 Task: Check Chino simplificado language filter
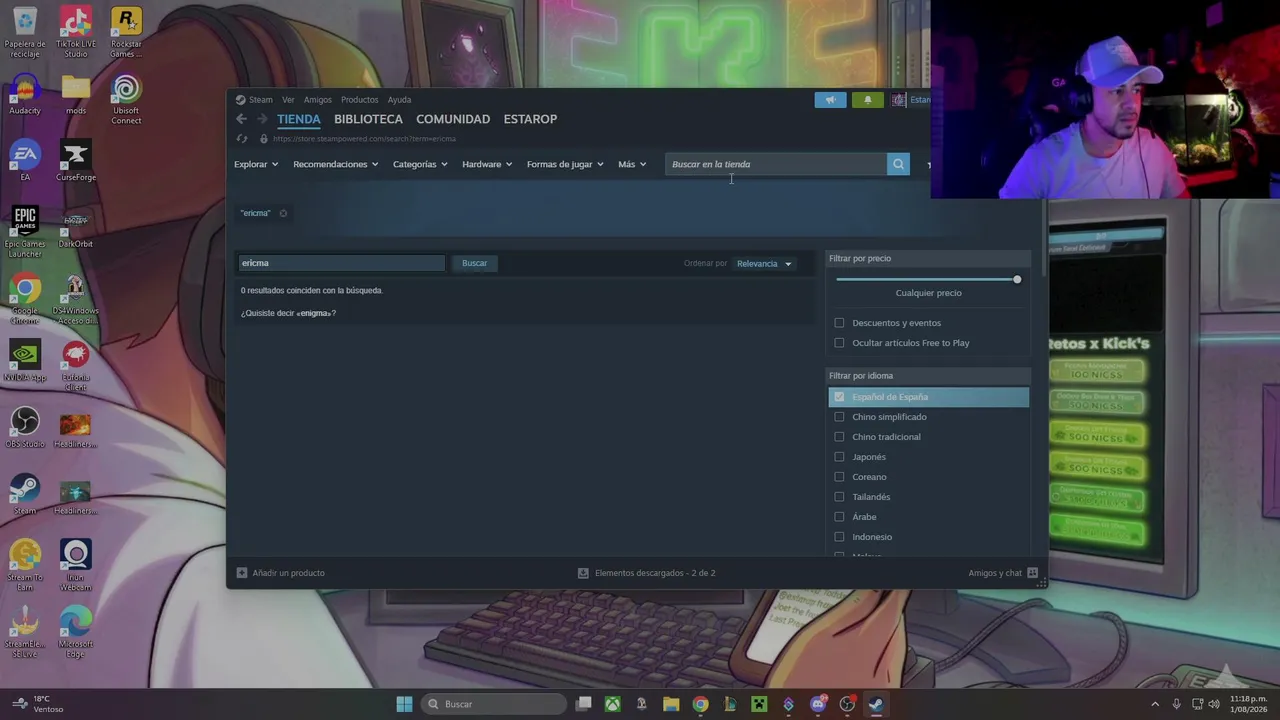[839, 417]
